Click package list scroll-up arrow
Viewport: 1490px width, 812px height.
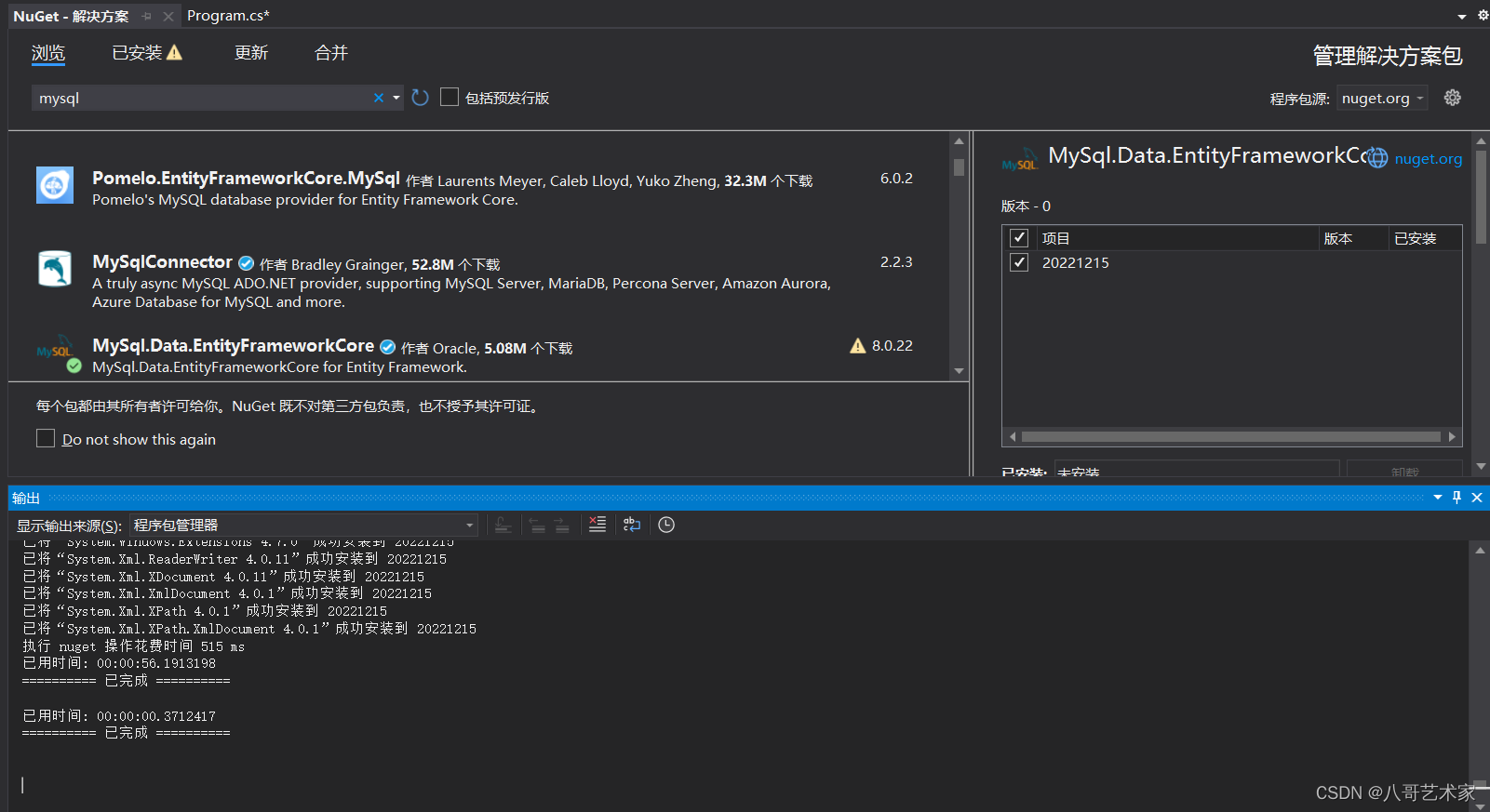[x=959, y=141]
